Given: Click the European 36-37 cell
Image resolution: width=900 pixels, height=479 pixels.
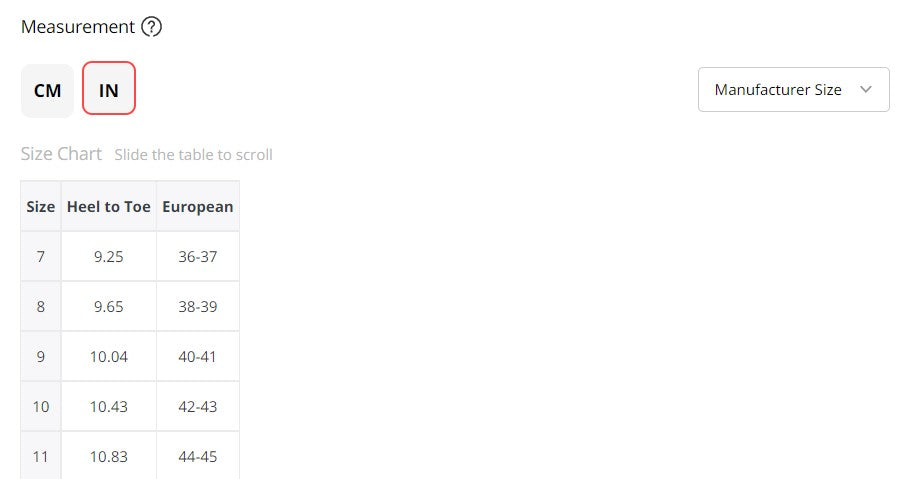Looking at the screenshot, I should point(198,257).
